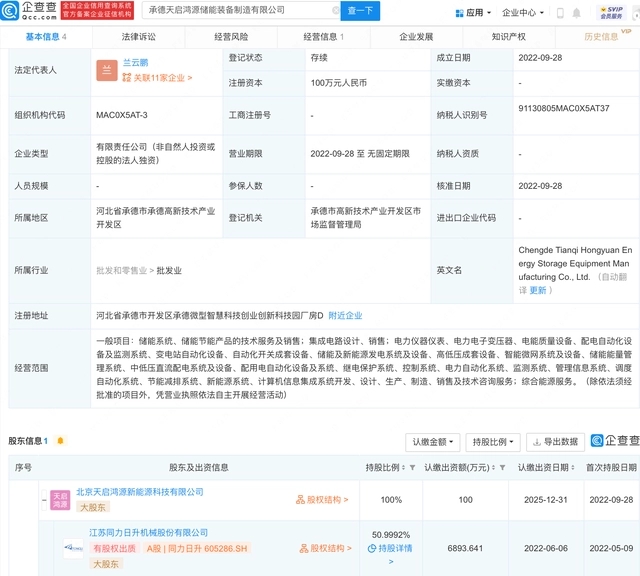Click the SVIP membership icon
The image size is (640, 576).
coord(612,12)
